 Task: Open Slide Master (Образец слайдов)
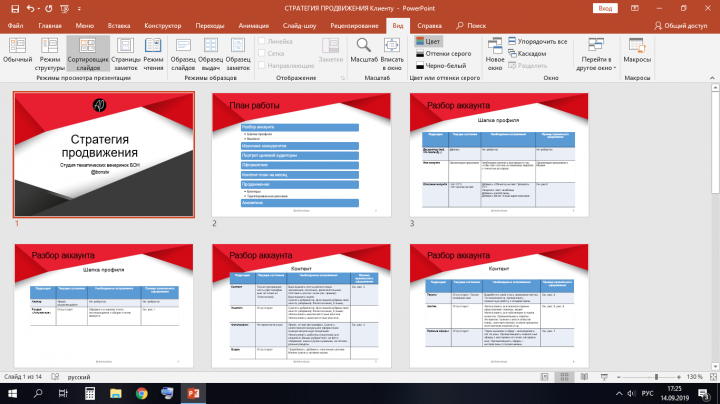click(183, 54)
